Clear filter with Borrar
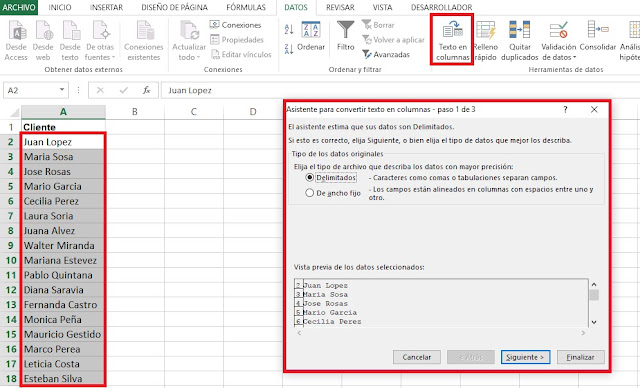This screenshot has height=388, width=640. coord(378,25)
